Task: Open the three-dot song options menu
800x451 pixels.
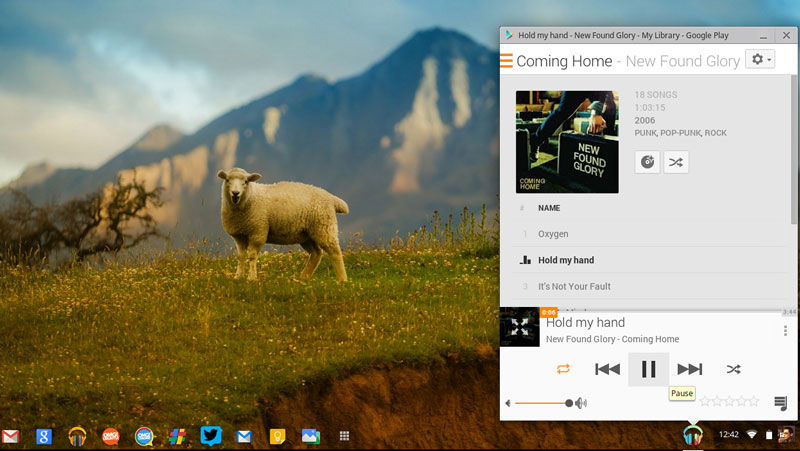Action: 785,331
